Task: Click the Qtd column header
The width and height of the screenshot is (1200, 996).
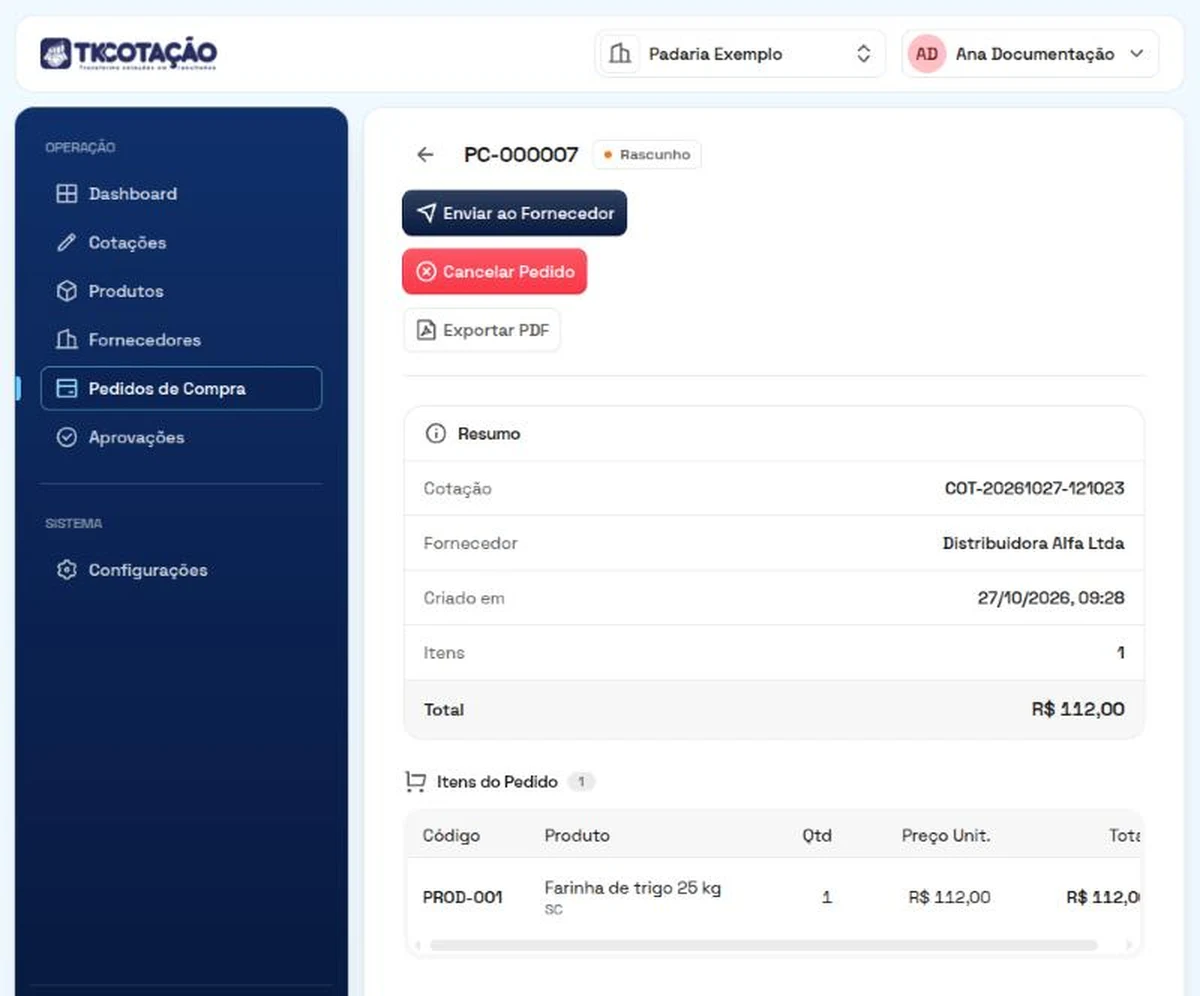Action: (x=817, y=836)
